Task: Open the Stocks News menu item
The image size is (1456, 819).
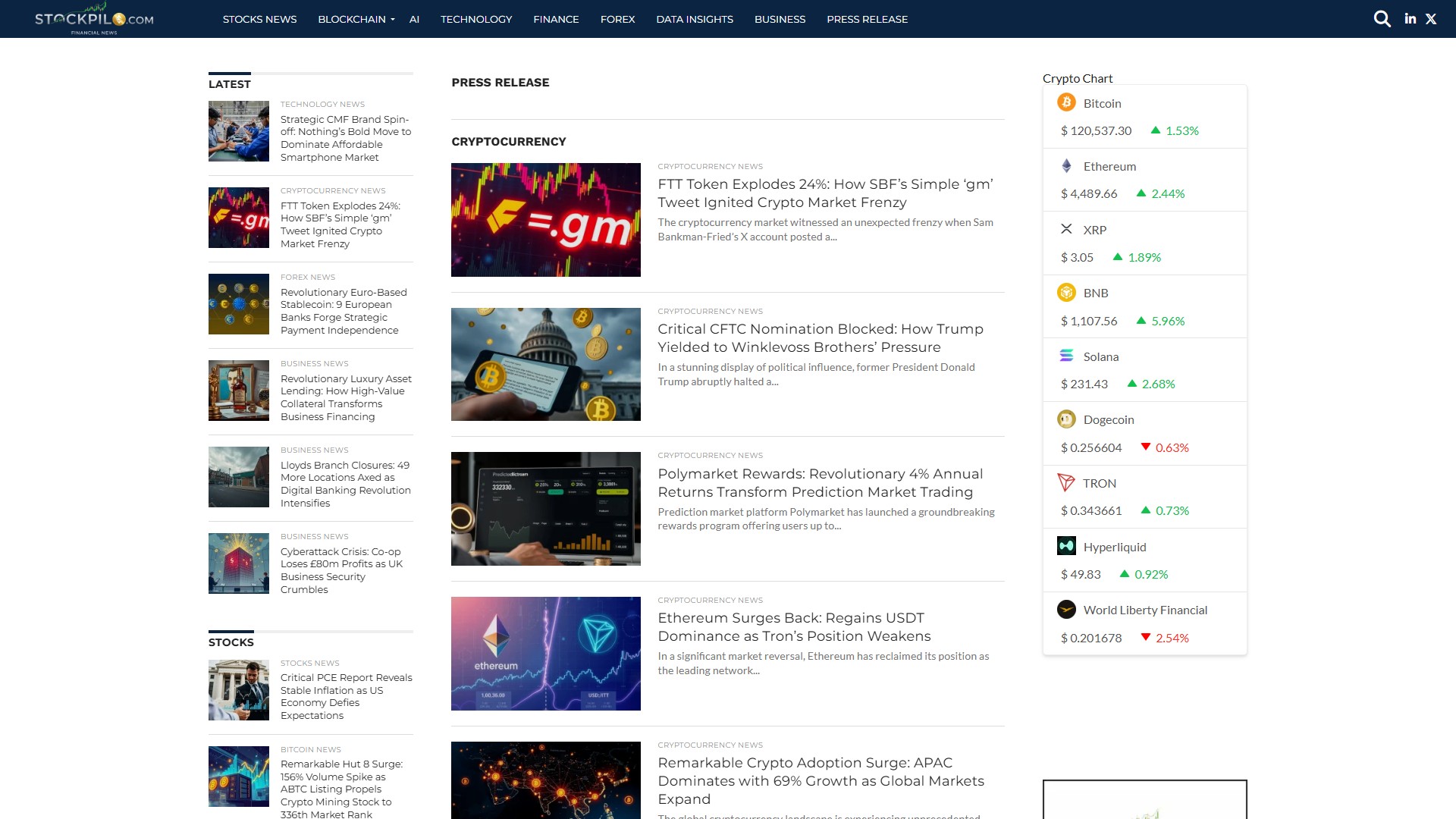Action: (259, 19)
